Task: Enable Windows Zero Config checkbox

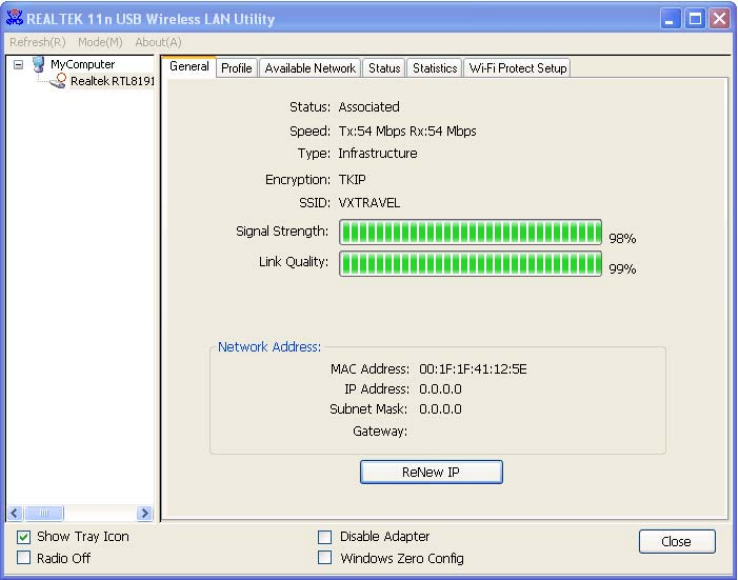Action: click(x=325, y=558)
